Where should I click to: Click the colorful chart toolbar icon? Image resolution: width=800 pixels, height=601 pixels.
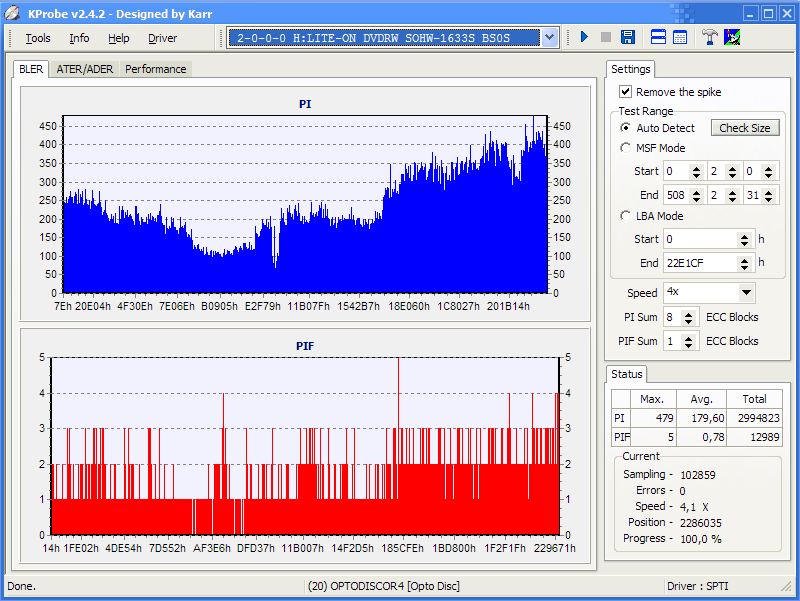click(732, 37)
